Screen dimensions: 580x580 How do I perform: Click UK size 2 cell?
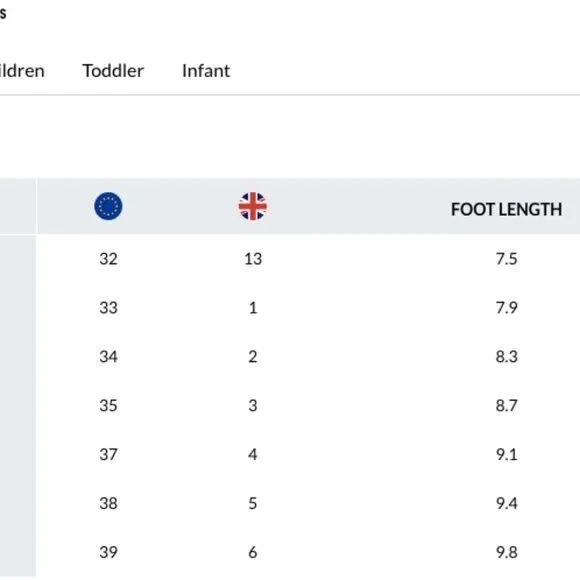click(253, 357)
